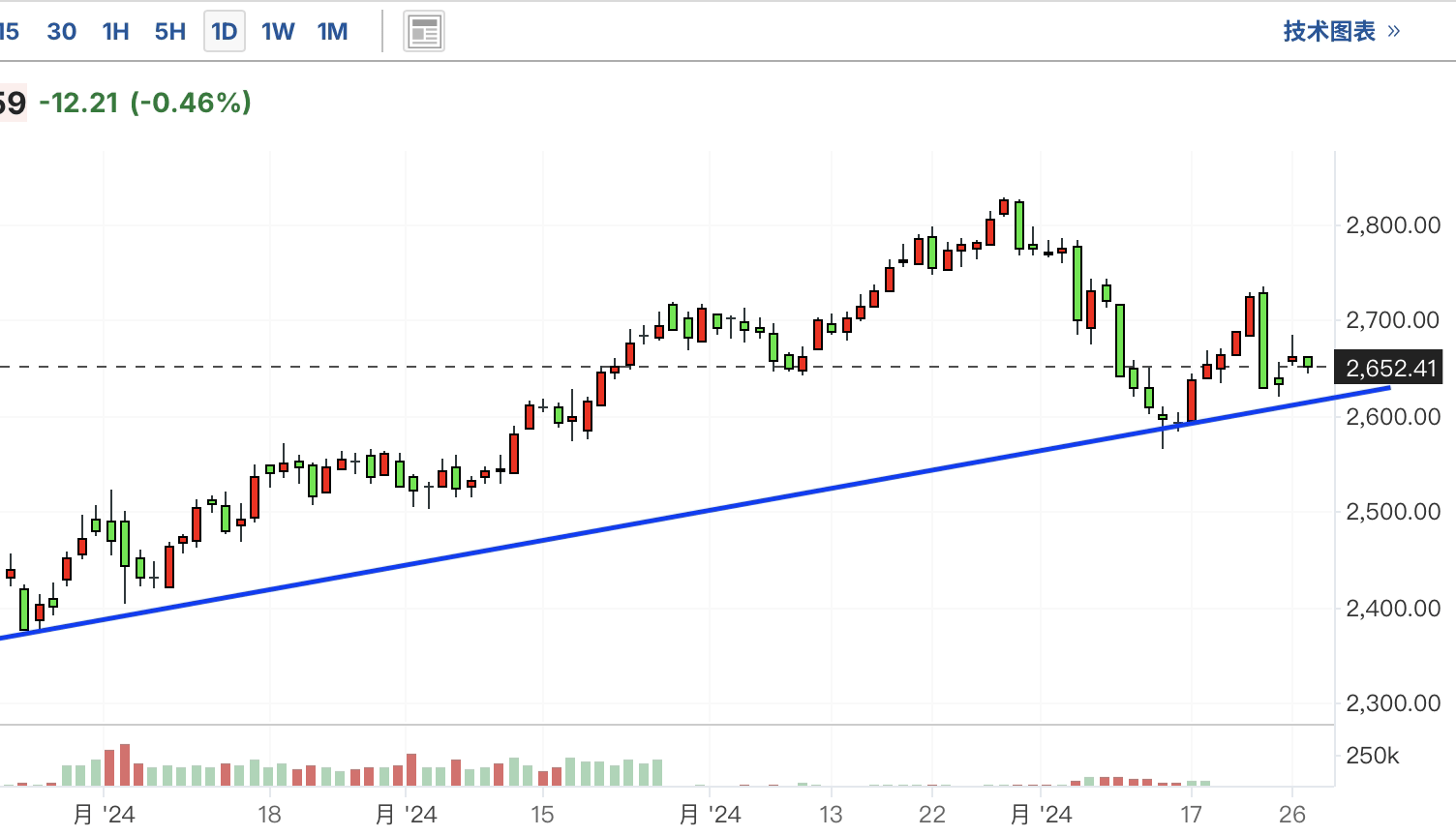Open the chart layout icon

tap(424, 32)
